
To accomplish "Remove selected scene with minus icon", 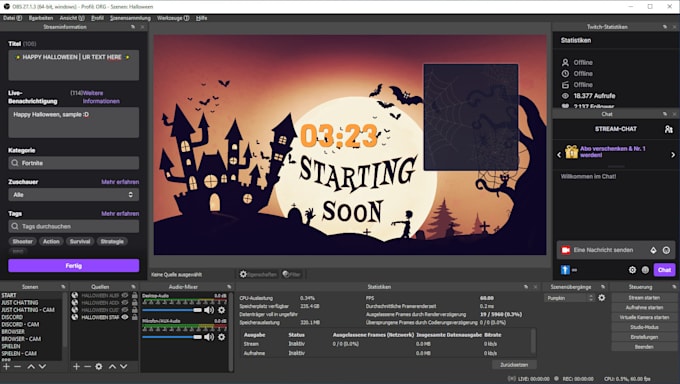I will [17, 367].
